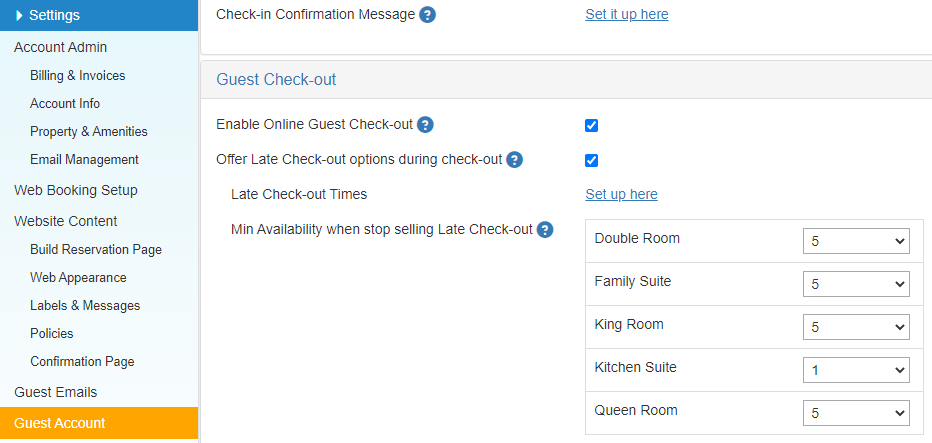Viewport: 932px width, 443px height.
Task: Open the Queen Room availability dropdown
Action: 856,413
